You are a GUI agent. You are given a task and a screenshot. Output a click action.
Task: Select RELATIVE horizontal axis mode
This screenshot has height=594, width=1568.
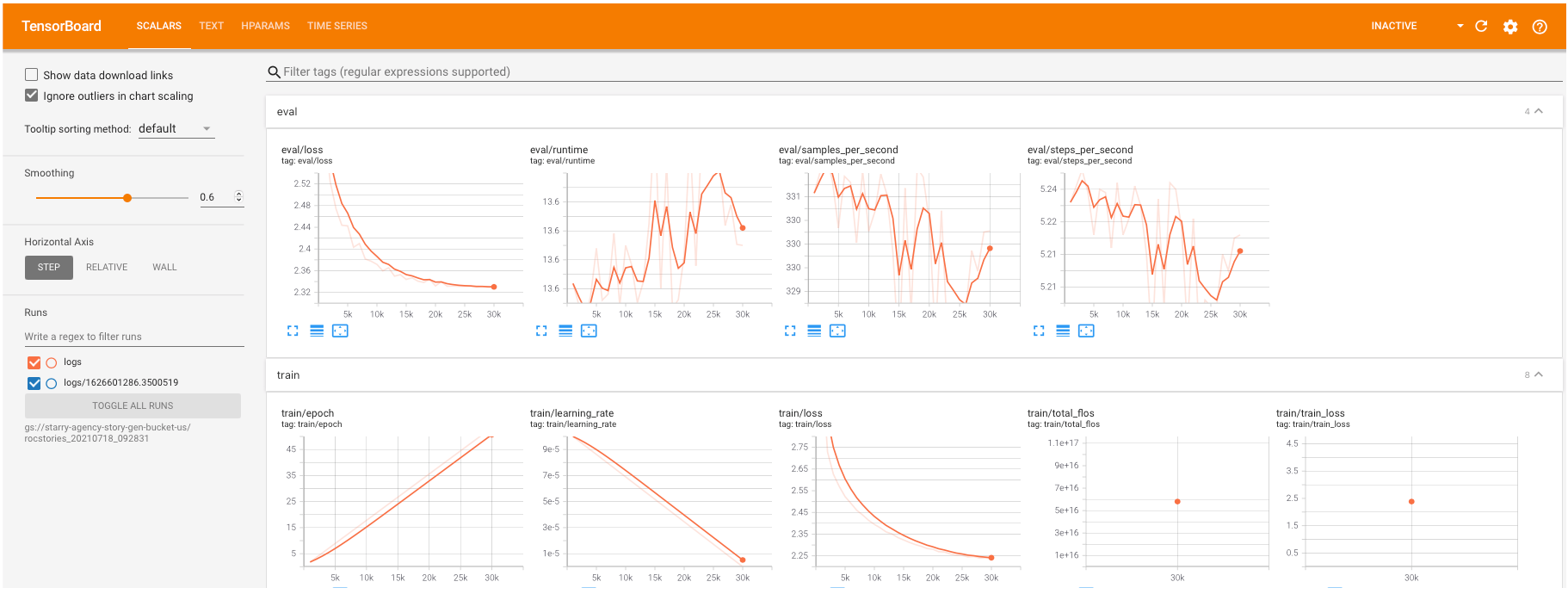click(107, 267)
